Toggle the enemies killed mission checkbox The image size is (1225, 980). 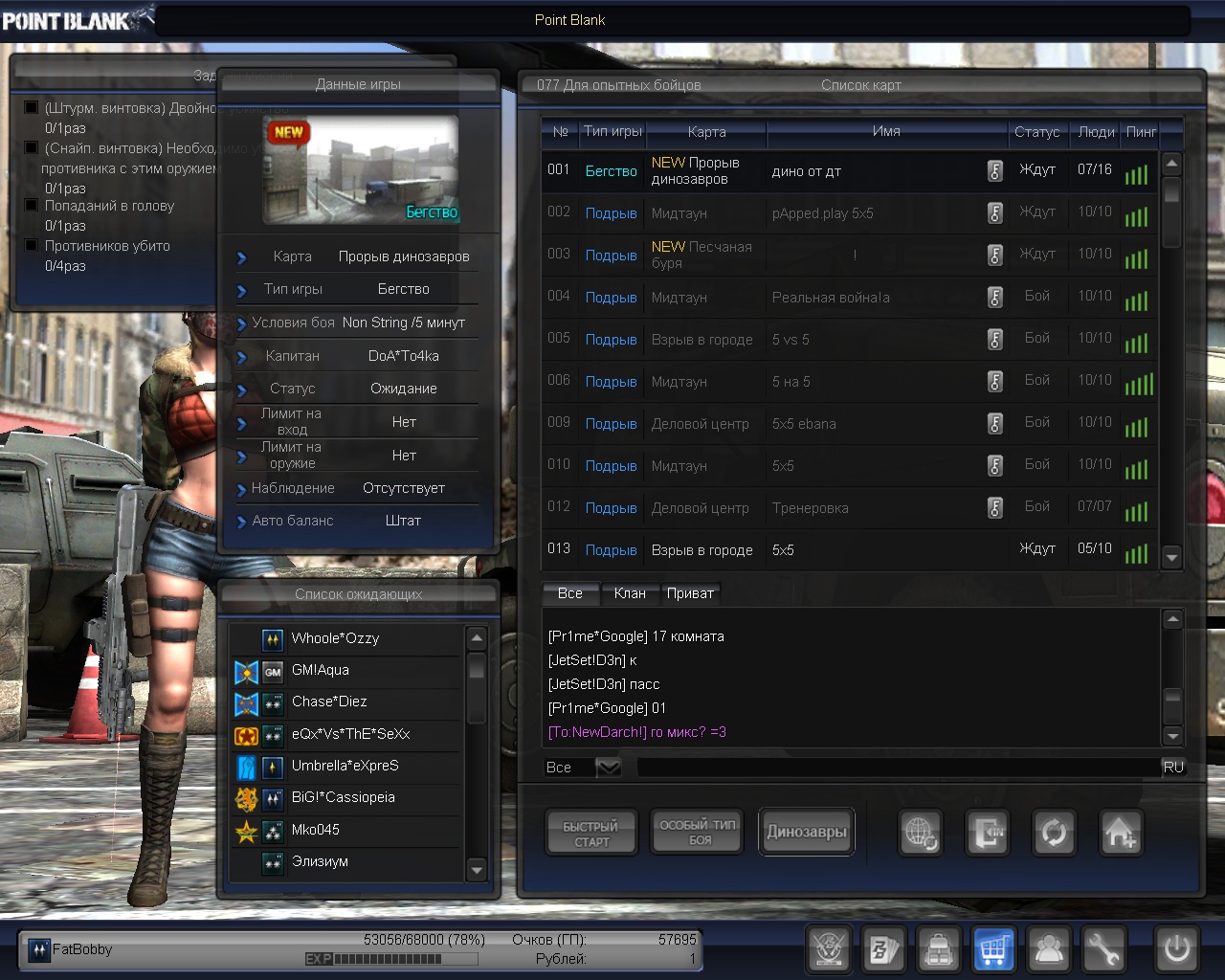tap(32, 246)
